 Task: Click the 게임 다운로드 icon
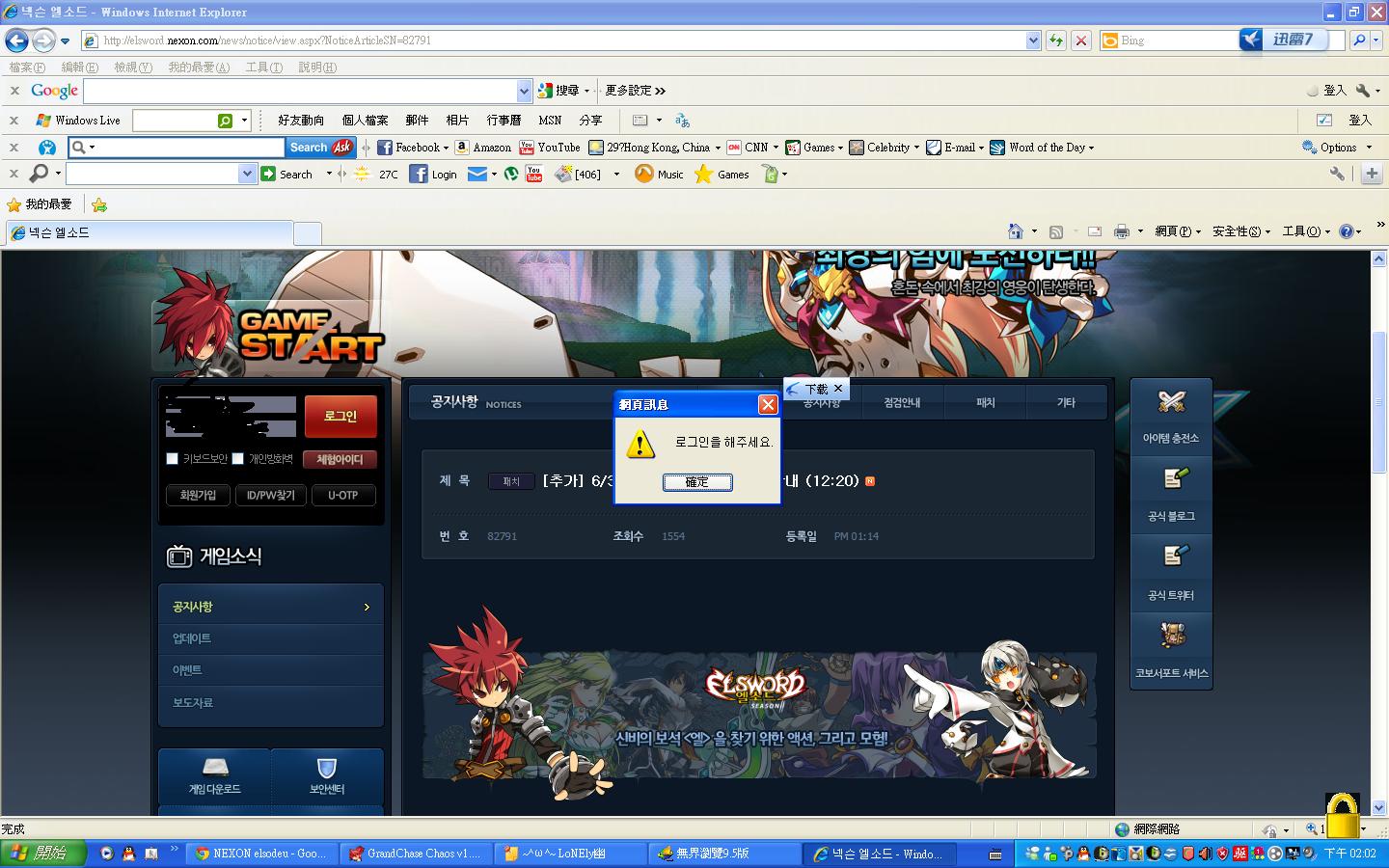(214, 769)
